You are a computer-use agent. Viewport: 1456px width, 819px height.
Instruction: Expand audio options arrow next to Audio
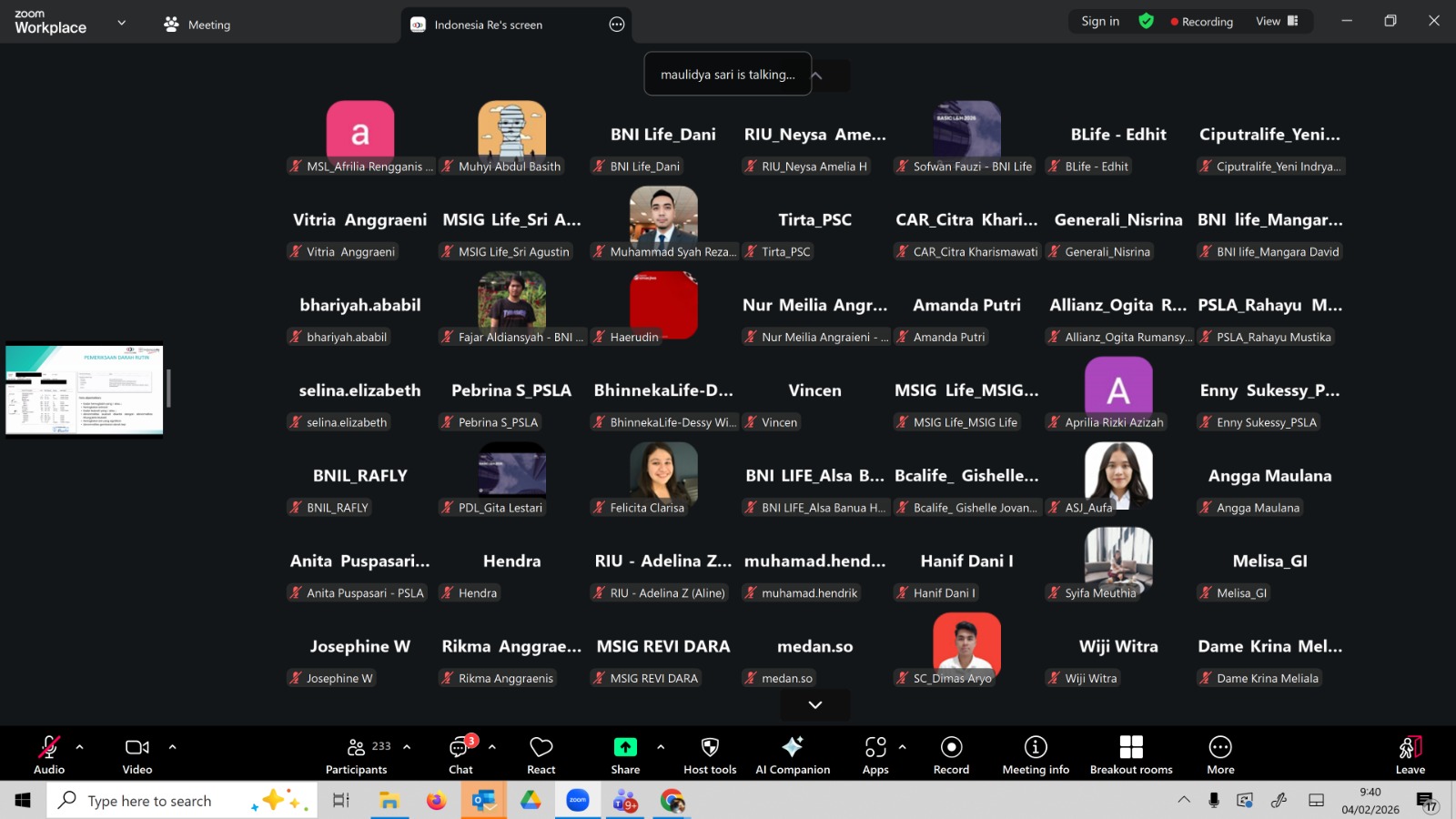pyautogui.click(x=80, y=747)
